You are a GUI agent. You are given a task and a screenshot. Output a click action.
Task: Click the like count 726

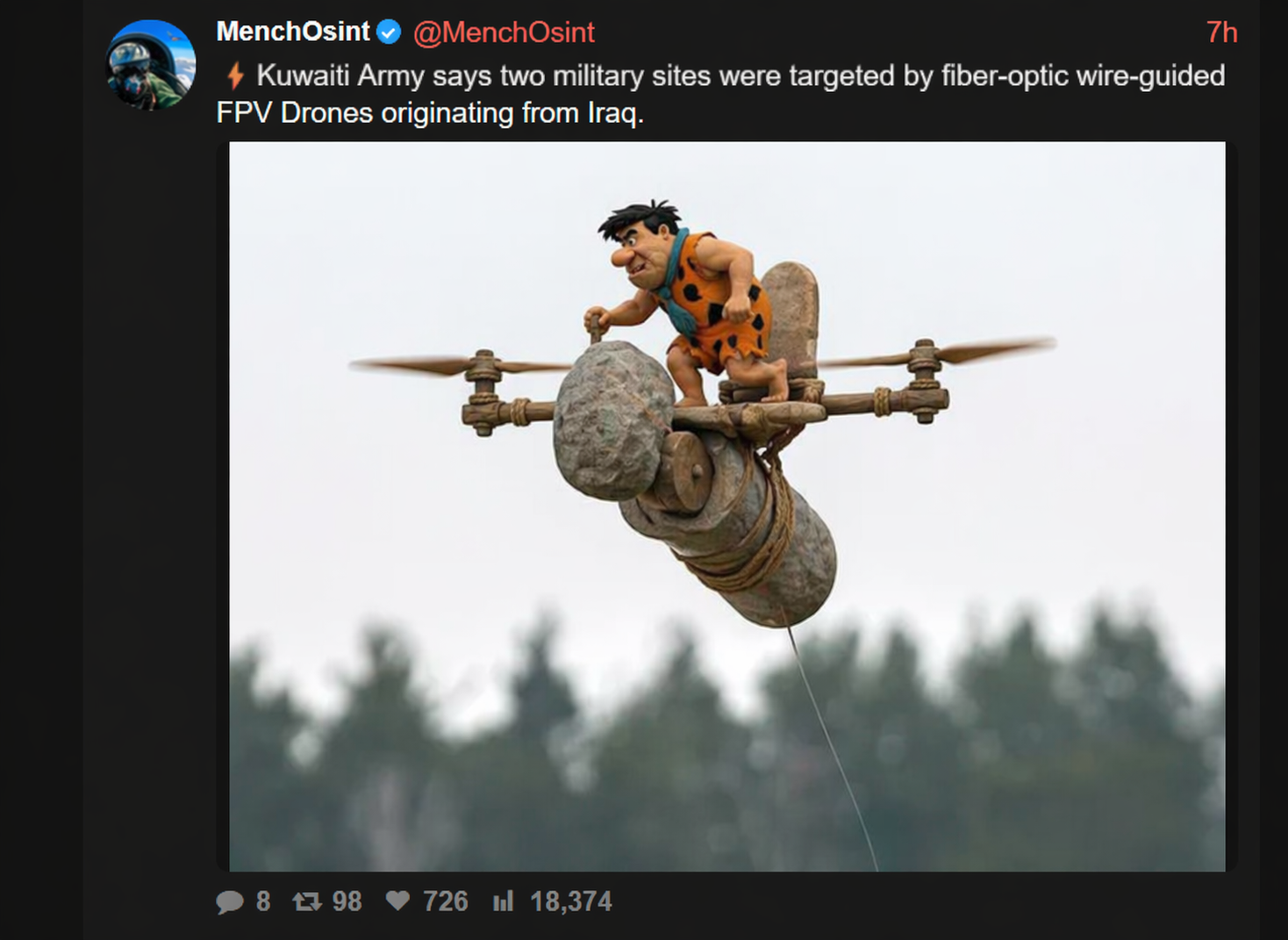coord(446,901)
